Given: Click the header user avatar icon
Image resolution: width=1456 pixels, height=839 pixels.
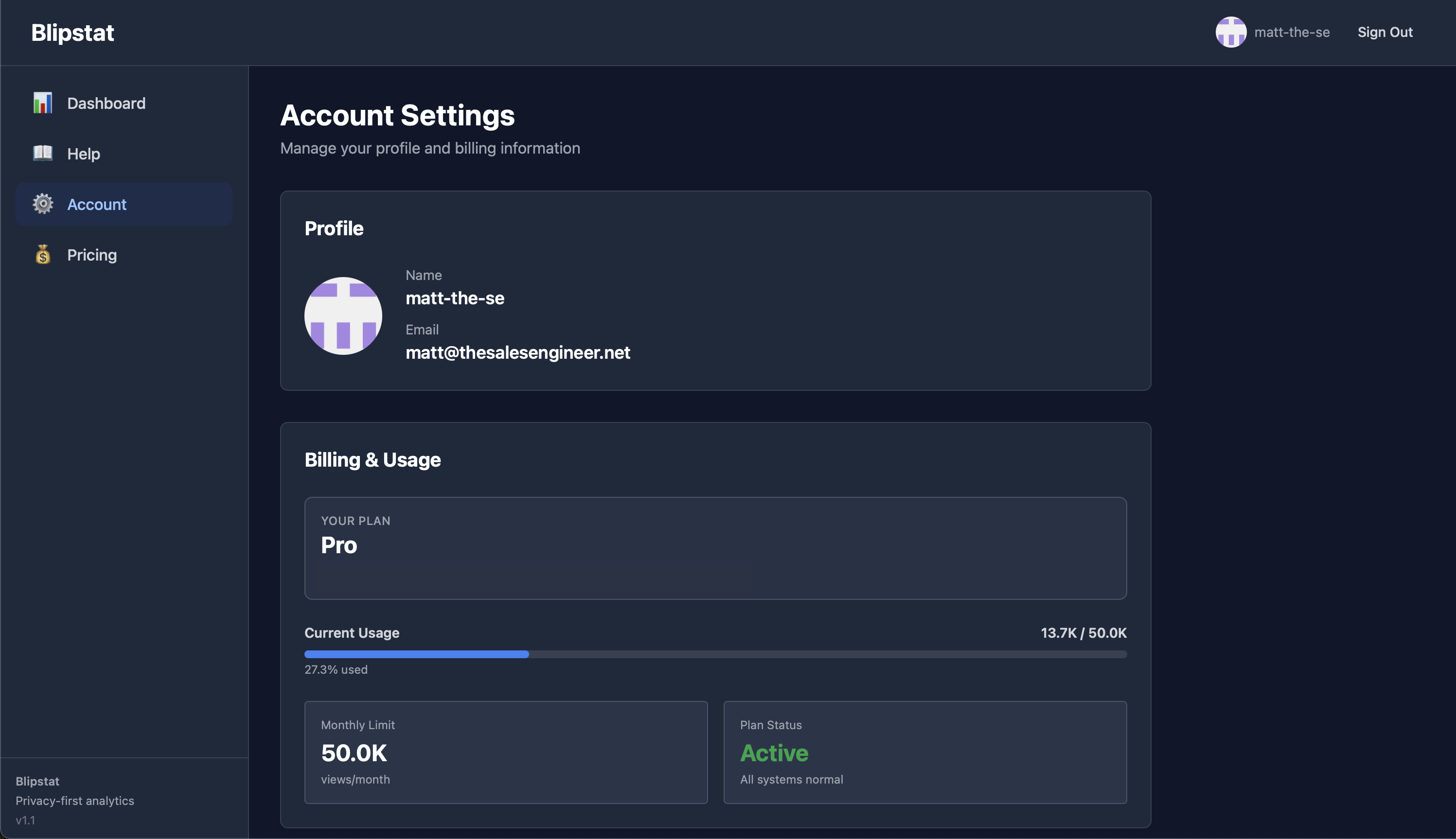Looking at the screenshot, I should (1231, 32).
